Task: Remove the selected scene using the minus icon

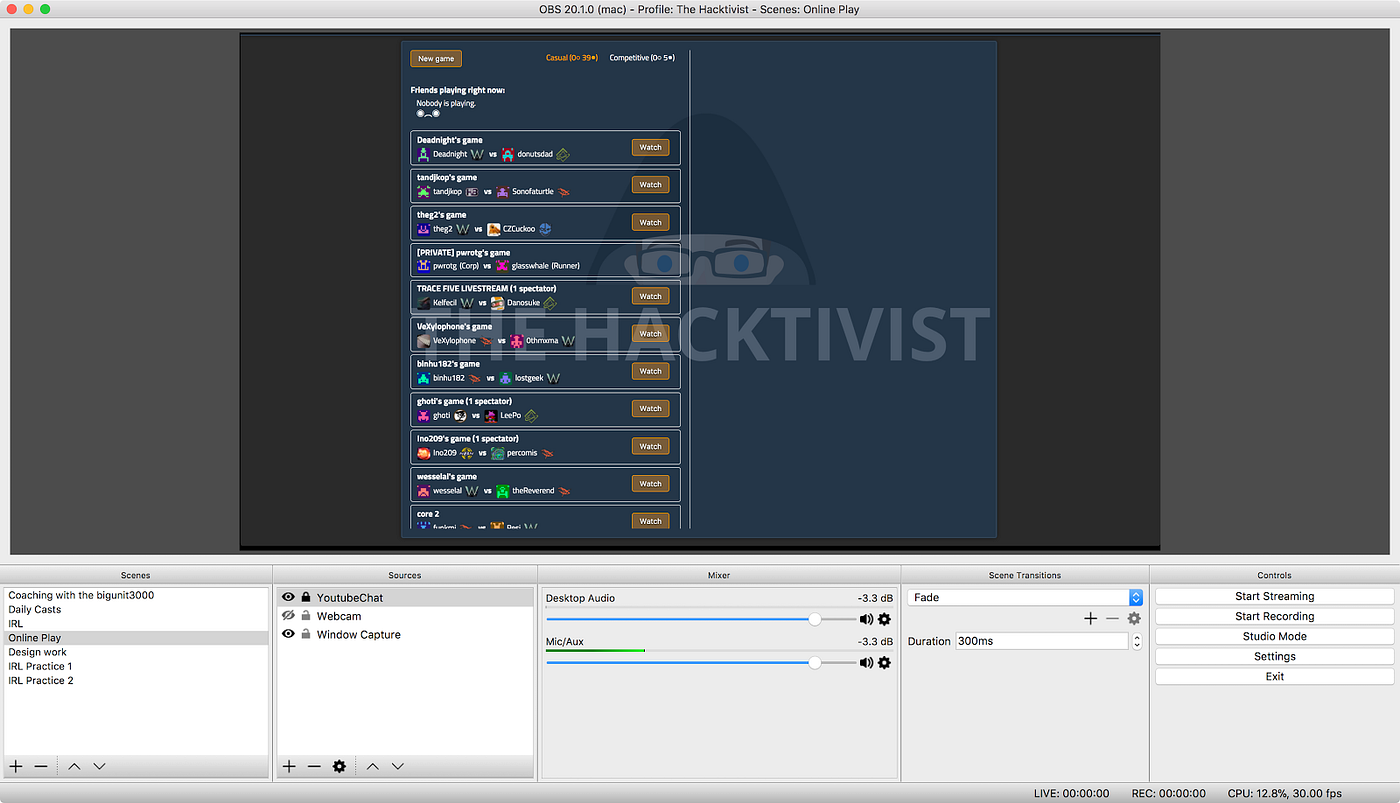Action: pyautogui.click(x=41, y=766)
